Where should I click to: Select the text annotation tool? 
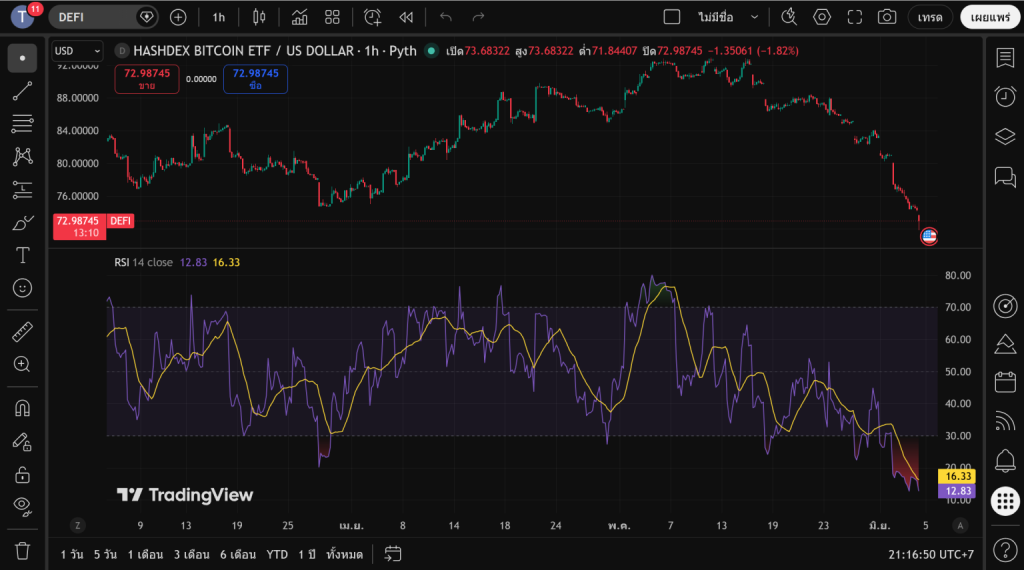(x=22, y=255)
